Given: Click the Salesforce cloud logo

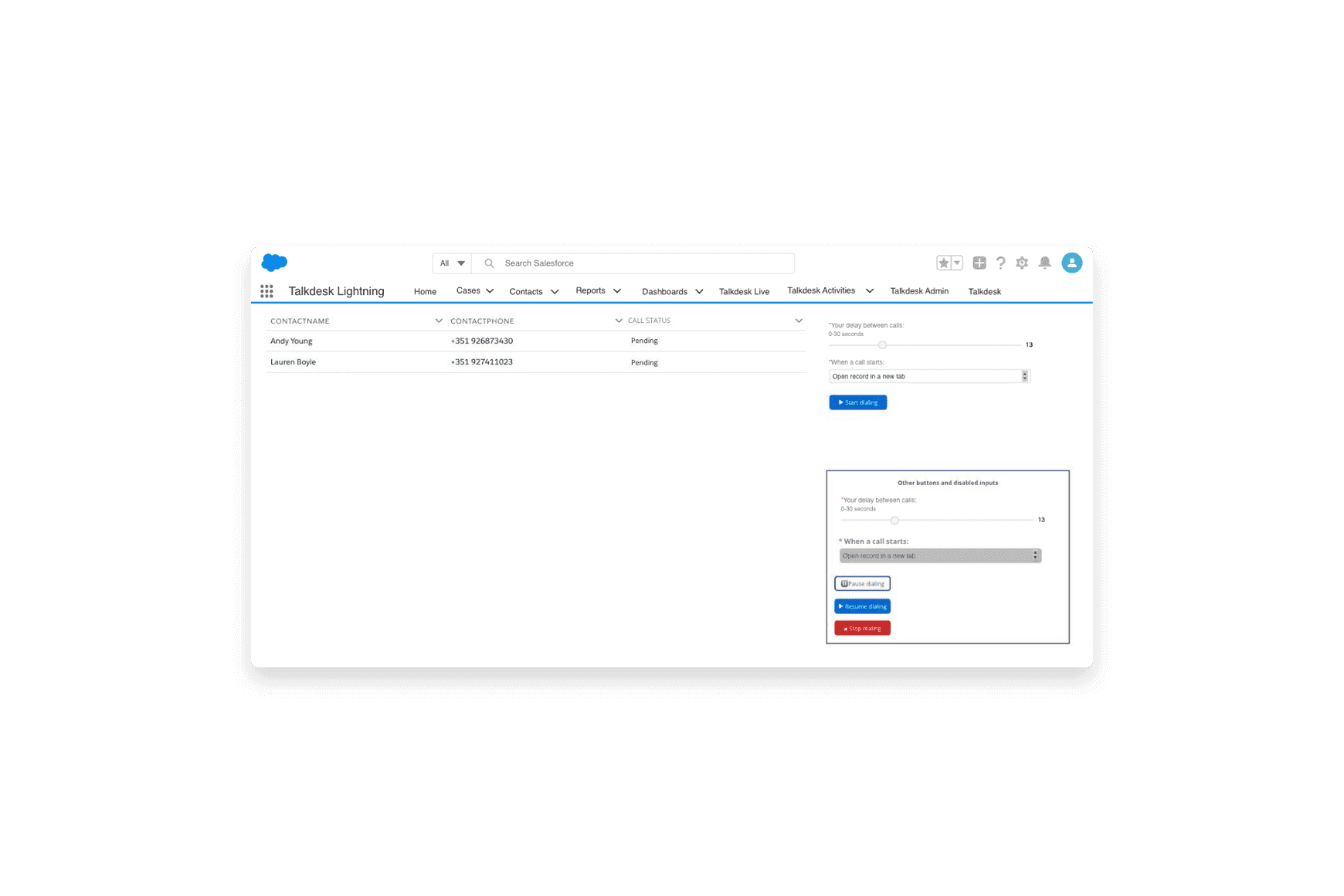Looking at the screenshot, I should tap(275, 263).
